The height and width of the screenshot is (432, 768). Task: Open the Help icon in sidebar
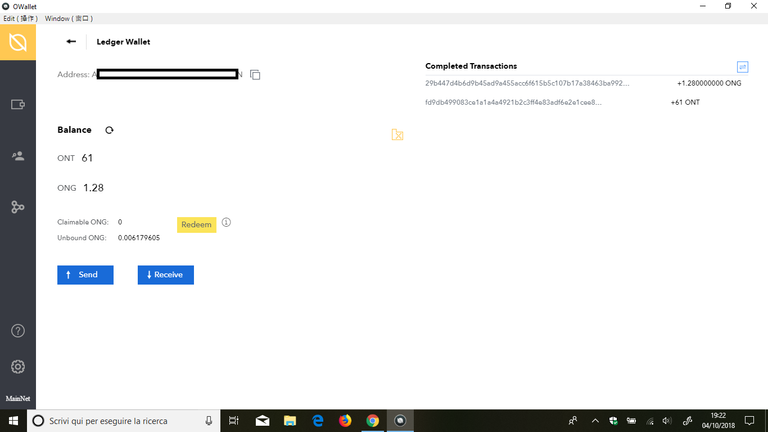pos(18,331)
